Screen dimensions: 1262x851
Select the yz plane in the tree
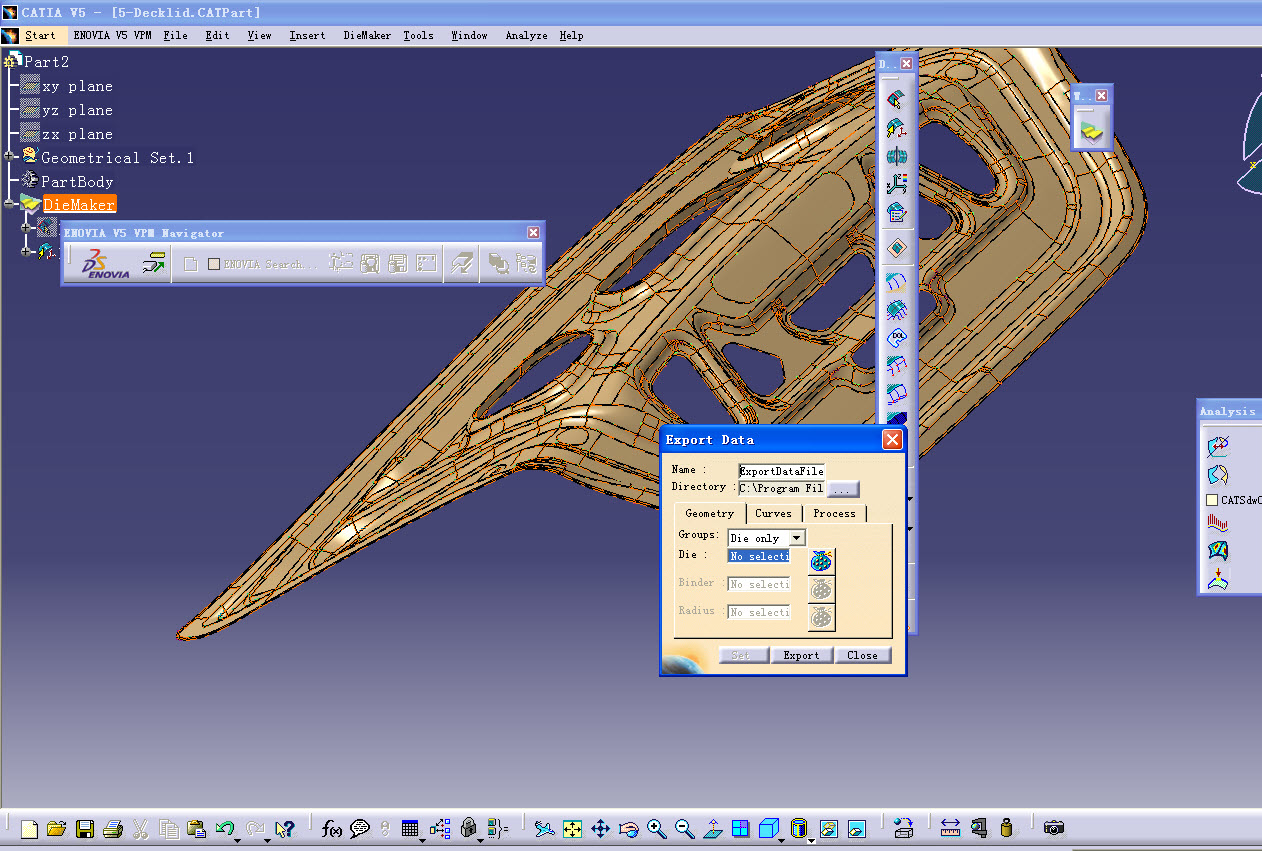tap(77, 110)
